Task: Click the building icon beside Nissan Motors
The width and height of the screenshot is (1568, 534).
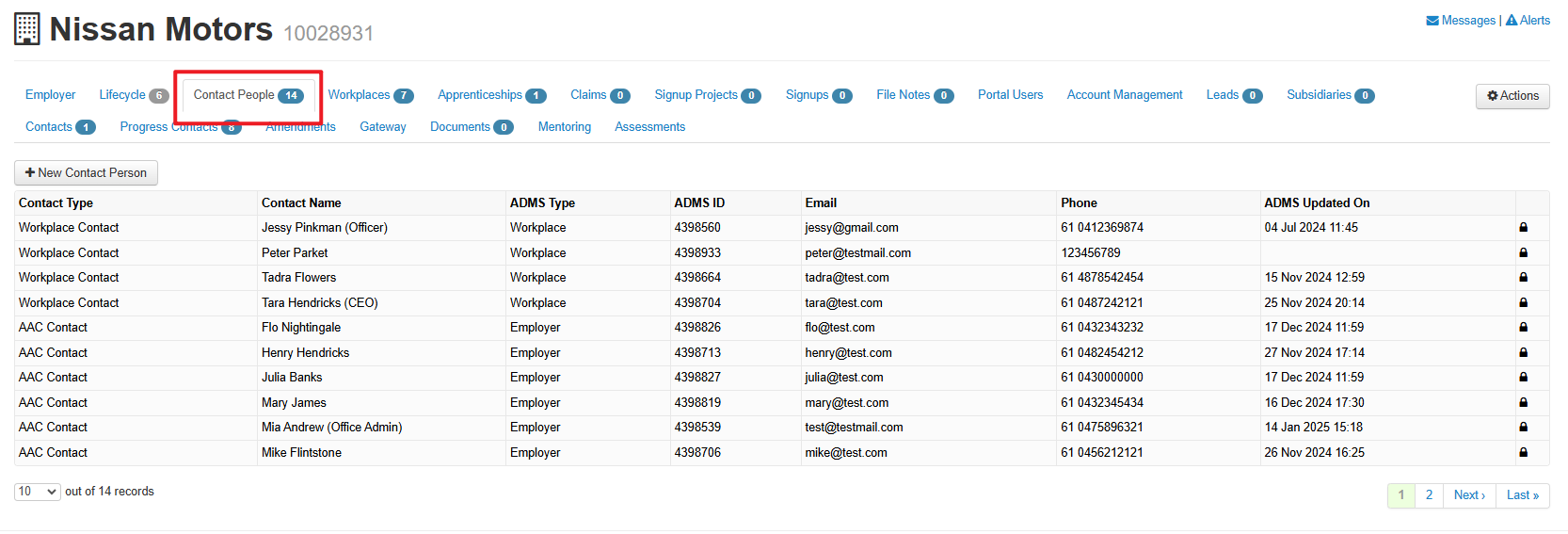Action: tap(27, 29)
